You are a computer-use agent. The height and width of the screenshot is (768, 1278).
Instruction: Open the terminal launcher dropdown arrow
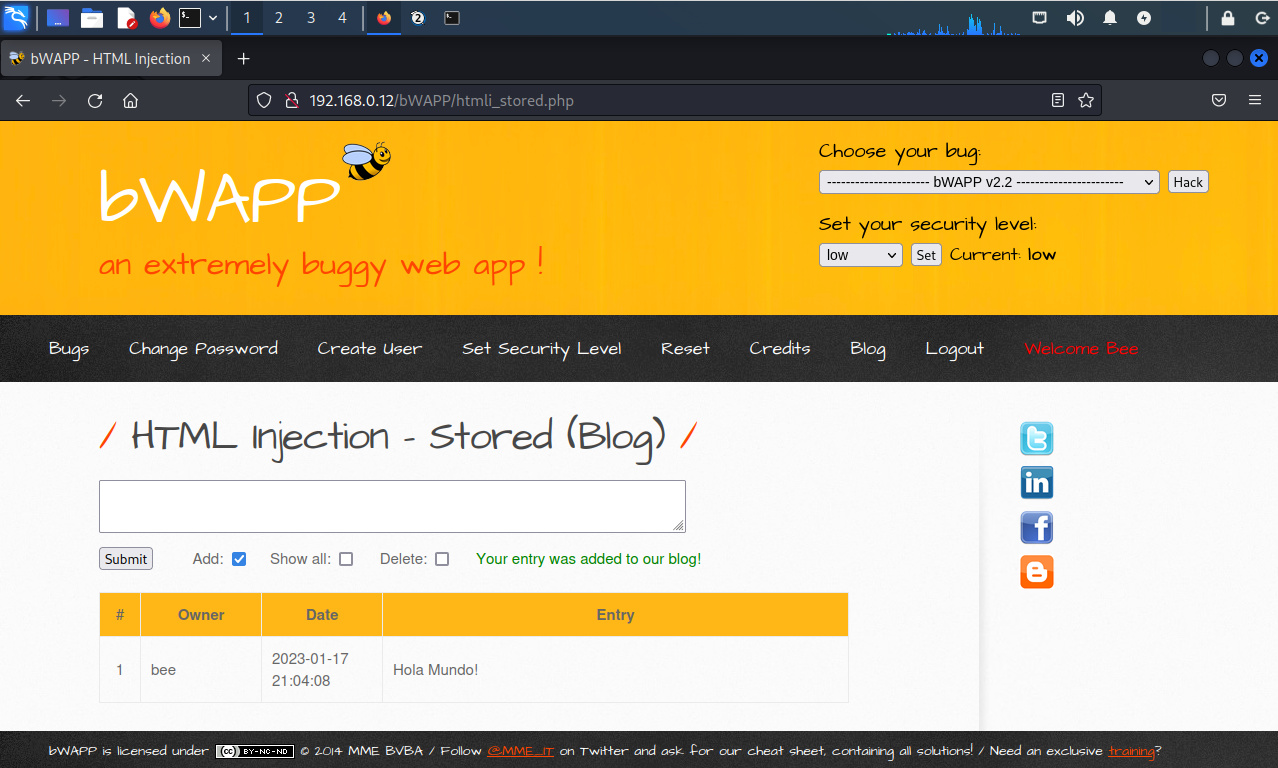click(x=213, y=18)
